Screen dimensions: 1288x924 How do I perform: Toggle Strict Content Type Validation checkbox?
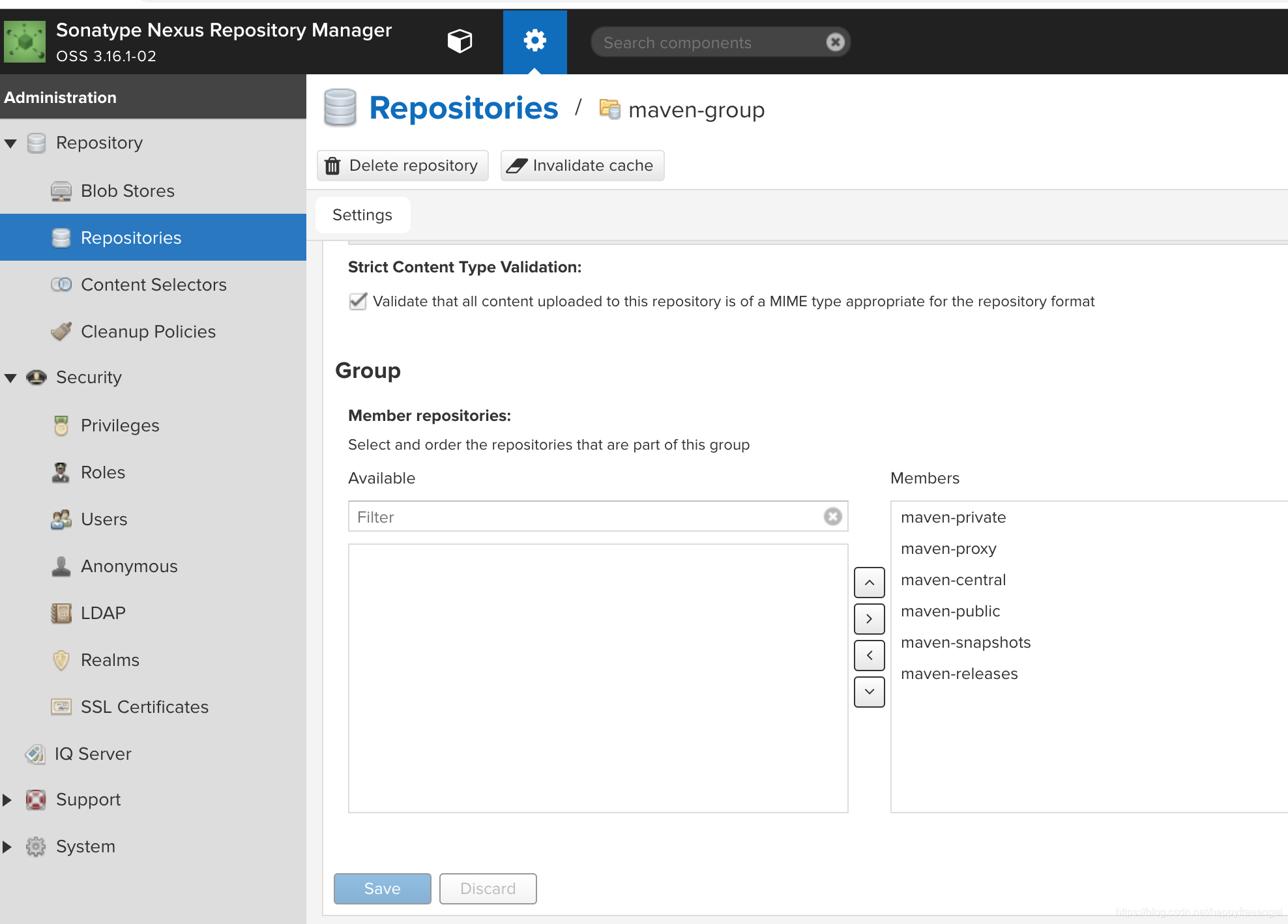(x=358, y=301)
